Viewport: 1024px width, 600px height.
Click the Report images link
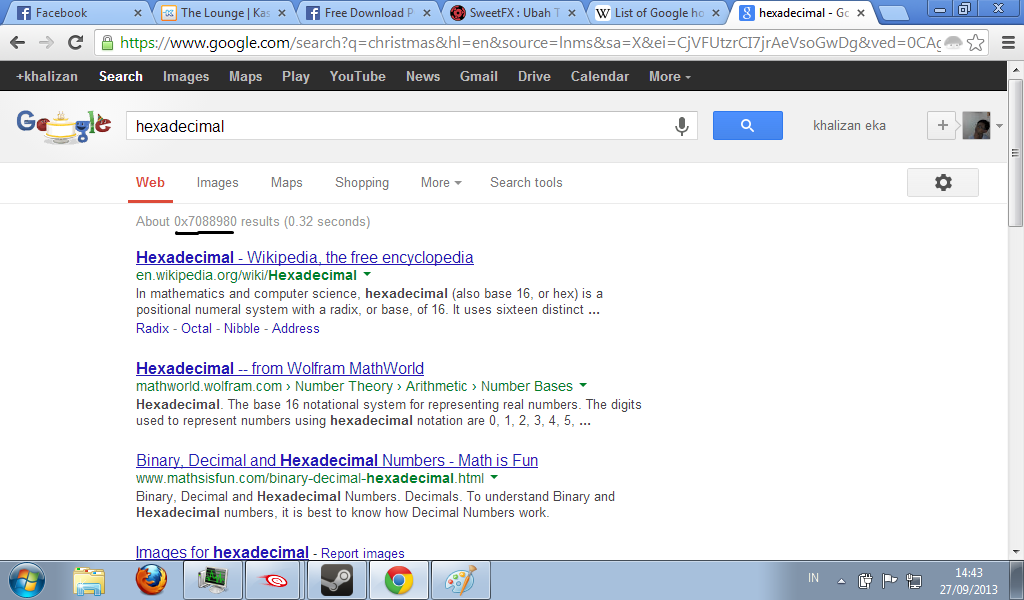[x=362, y=554]
